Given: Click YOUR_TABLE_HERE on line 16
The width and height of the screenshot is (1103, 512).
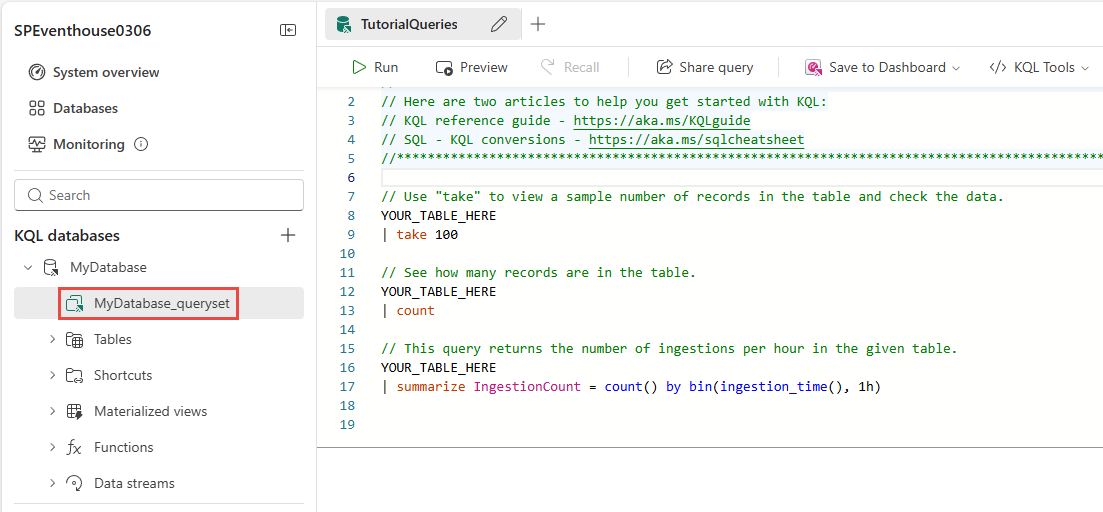Looking at the screenshot, I should [x=438, y=367].
